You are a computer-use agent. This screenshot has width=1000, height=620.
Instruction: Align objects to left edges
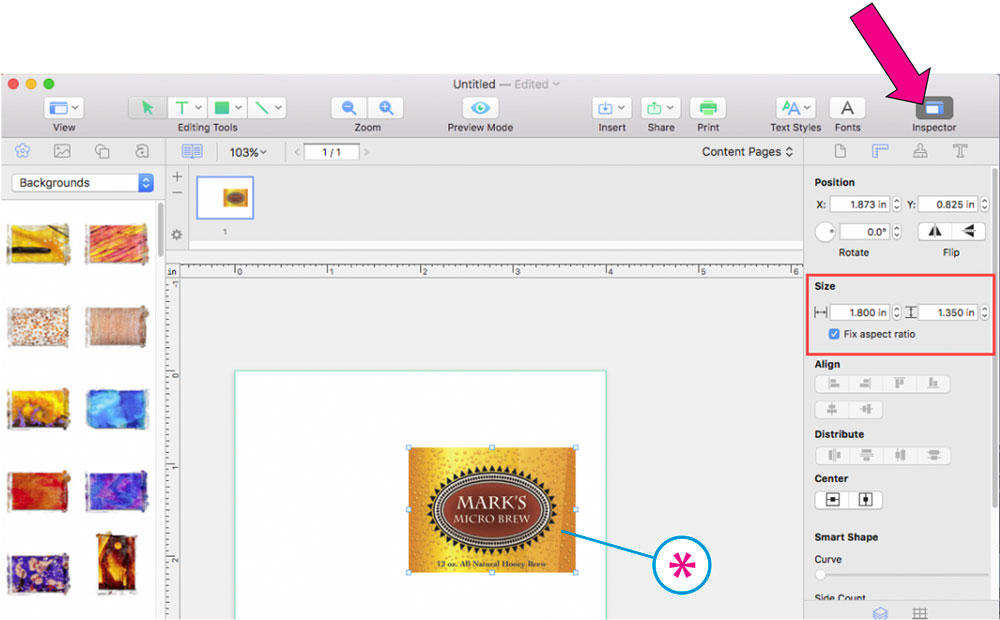pyautogui.click(x=832, y=383)
